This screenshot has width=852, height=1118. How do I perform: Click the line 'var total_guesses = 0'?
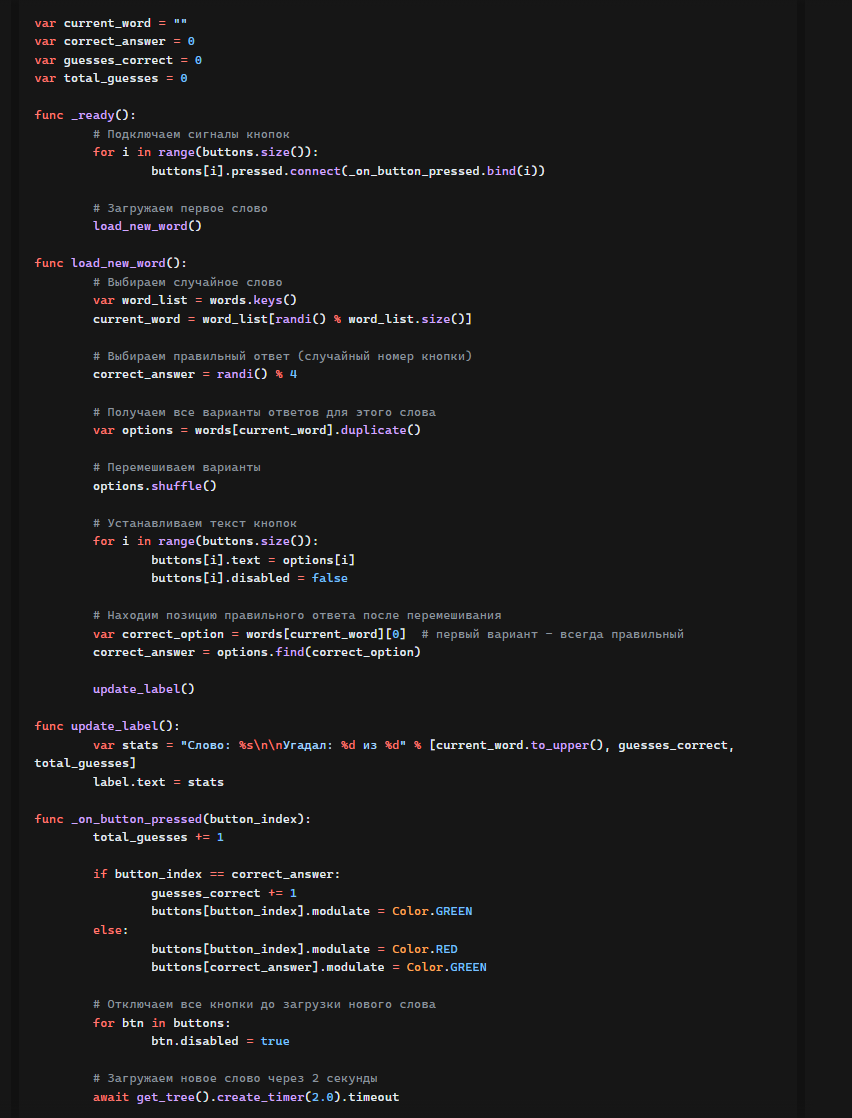111,78
